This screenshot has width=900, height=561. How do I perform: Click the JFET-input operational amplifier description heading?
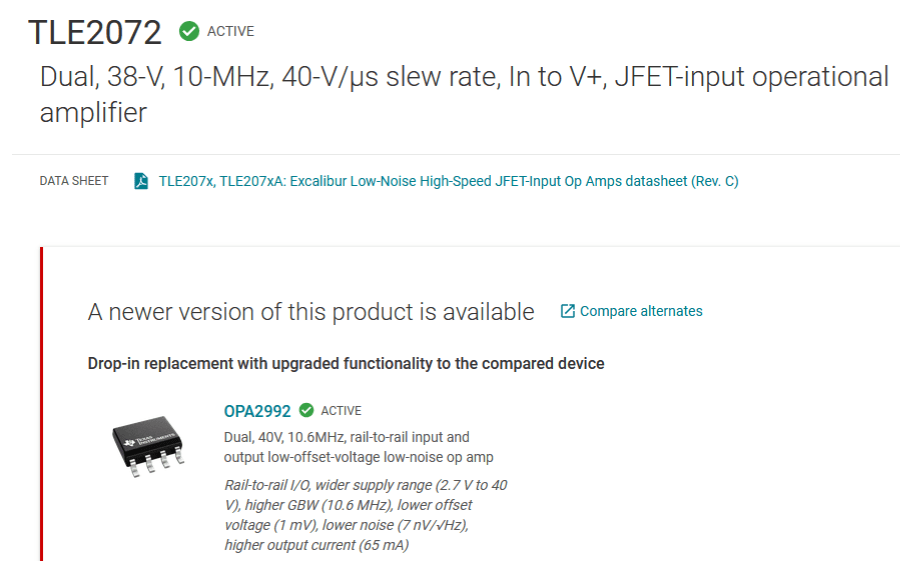464,95
